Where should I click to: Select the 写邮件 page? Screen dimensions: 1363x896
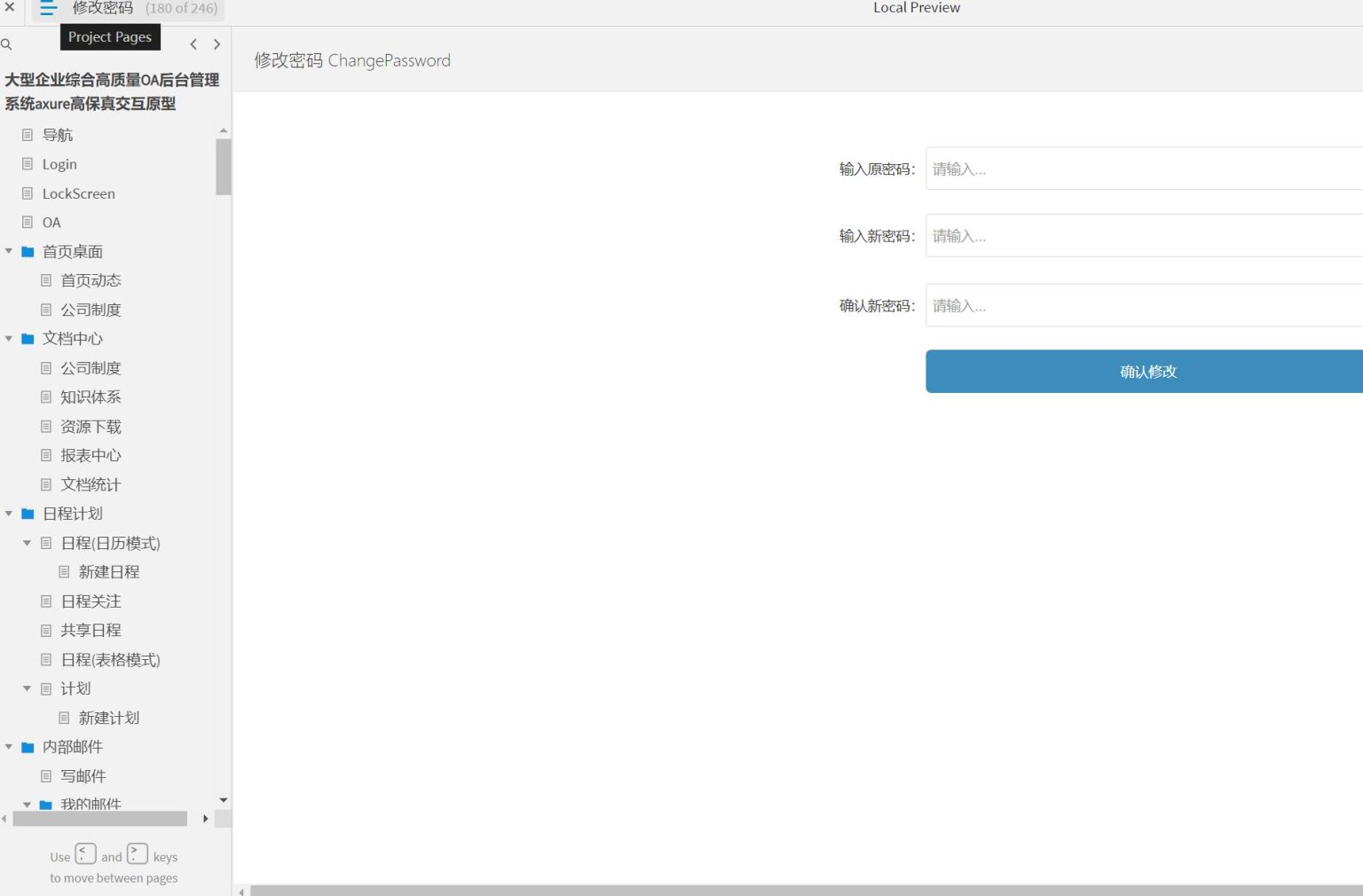pos(83,776)
